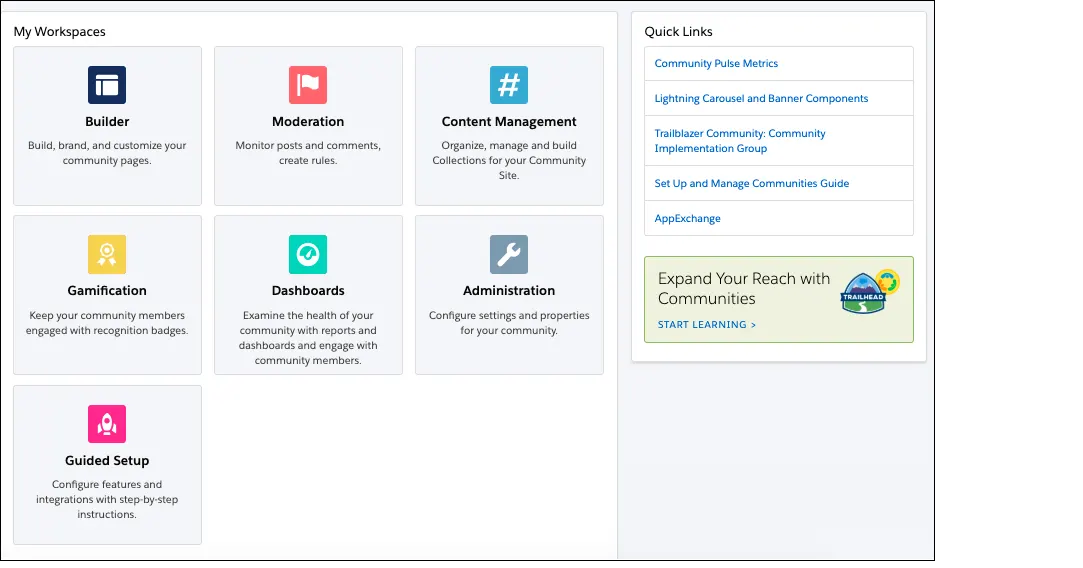Screen dimensions: 1083x568
Task: Click the Guided Setup title
Action: coord(107,461)
